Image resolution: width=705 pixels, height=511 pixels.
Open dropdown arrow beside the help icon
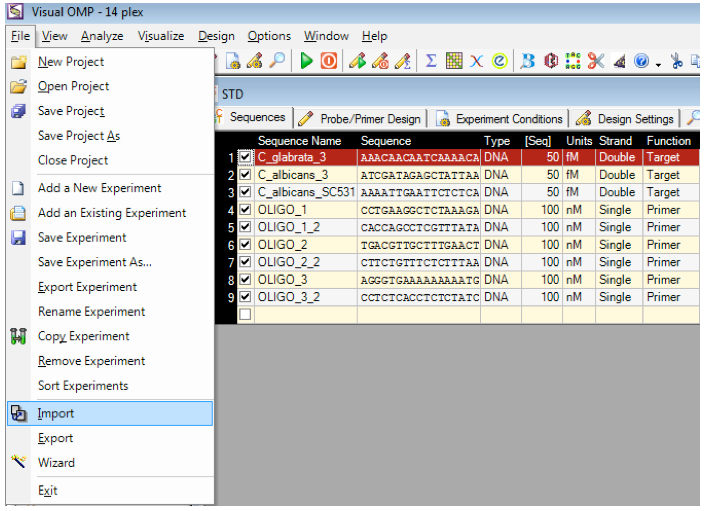[658, 63]
